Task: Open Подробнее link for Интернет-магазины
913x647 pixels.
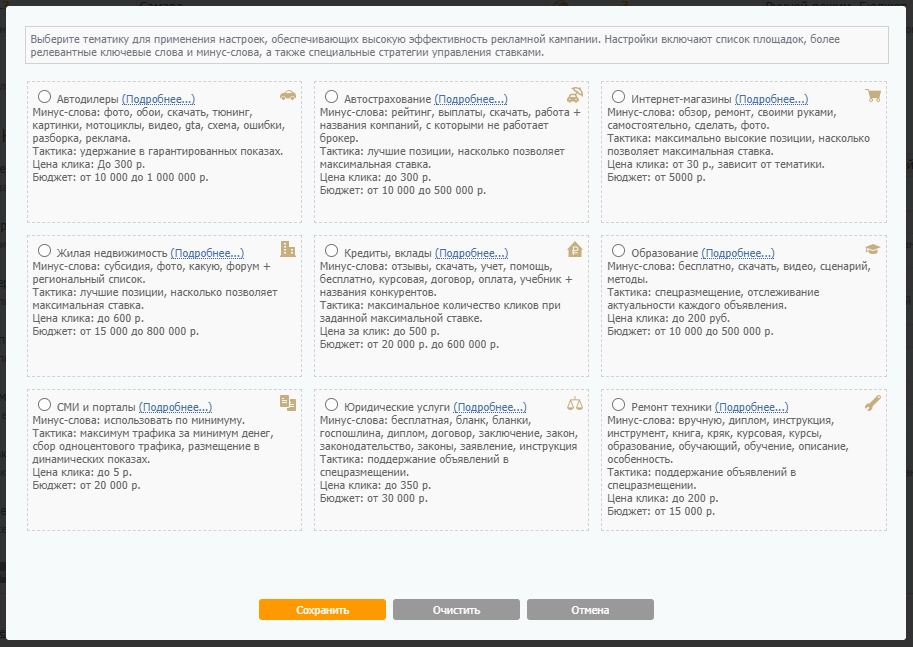Action: tap(771, 100)
